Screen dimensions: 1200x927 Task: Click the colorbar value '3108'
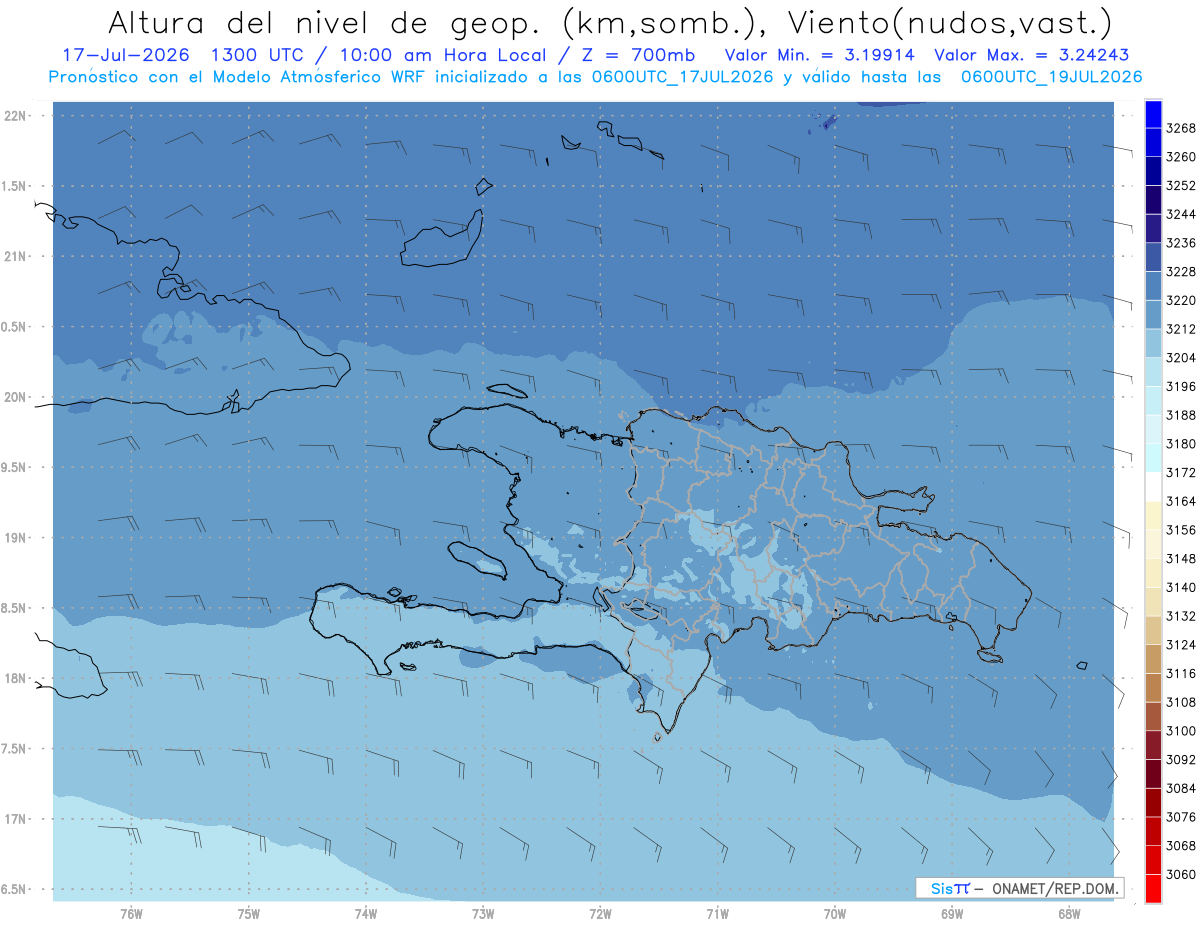(1181, 702)
